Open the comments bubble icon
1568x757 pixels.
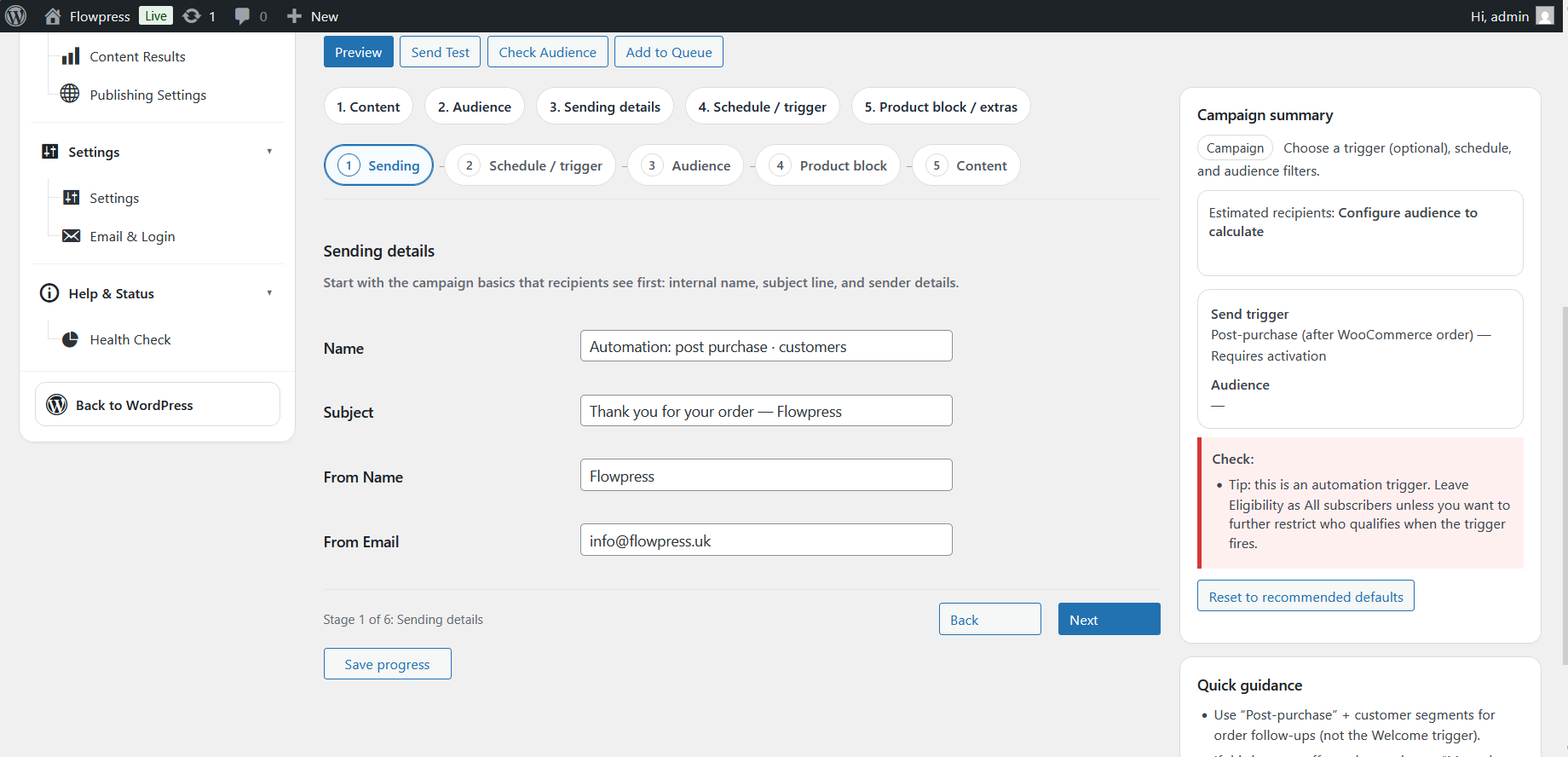[x=243, y=16]
